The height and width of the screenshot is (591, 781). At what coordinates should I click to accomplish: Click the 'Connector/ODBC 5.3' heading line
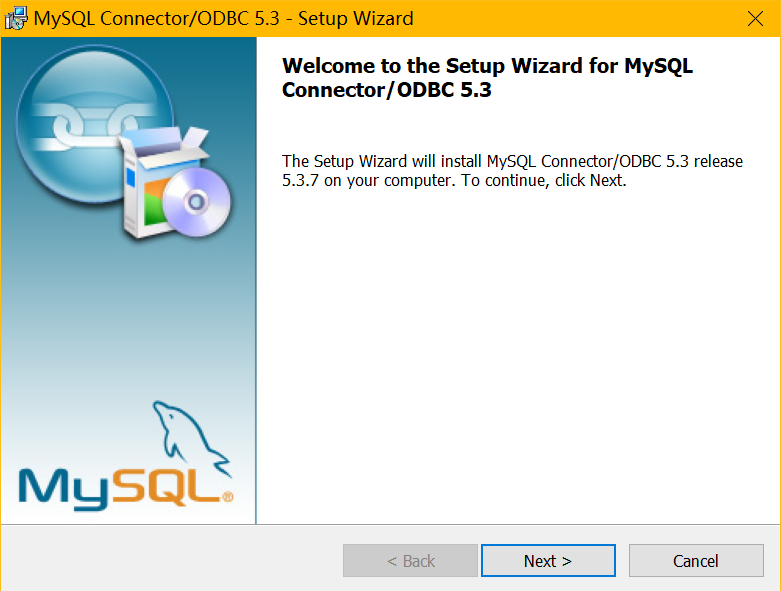[x=387, y=90]
